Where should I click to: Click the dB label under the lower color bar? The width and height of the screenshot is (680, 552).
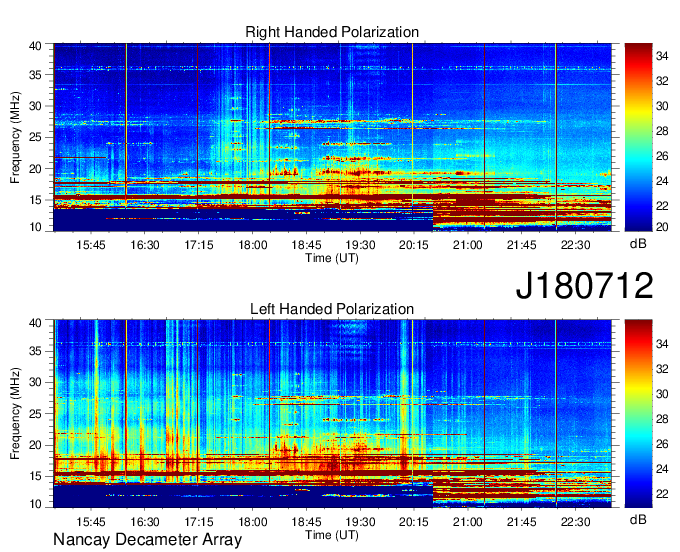click(638, 519)
